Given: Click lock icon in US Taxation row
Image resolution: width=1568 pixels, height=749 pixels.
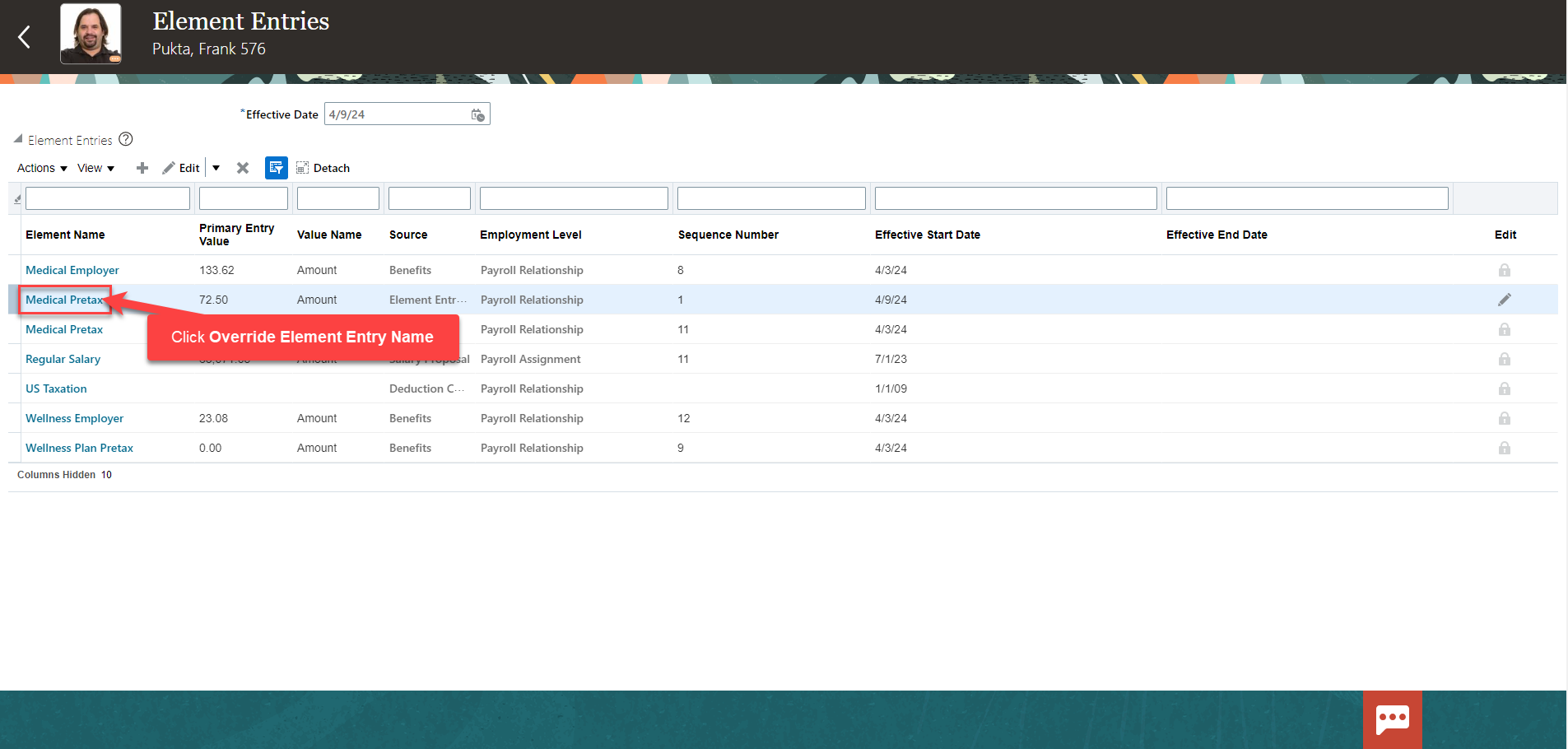Looking at the screenshot, I should pyautogui.click(x=1505, y=388).
